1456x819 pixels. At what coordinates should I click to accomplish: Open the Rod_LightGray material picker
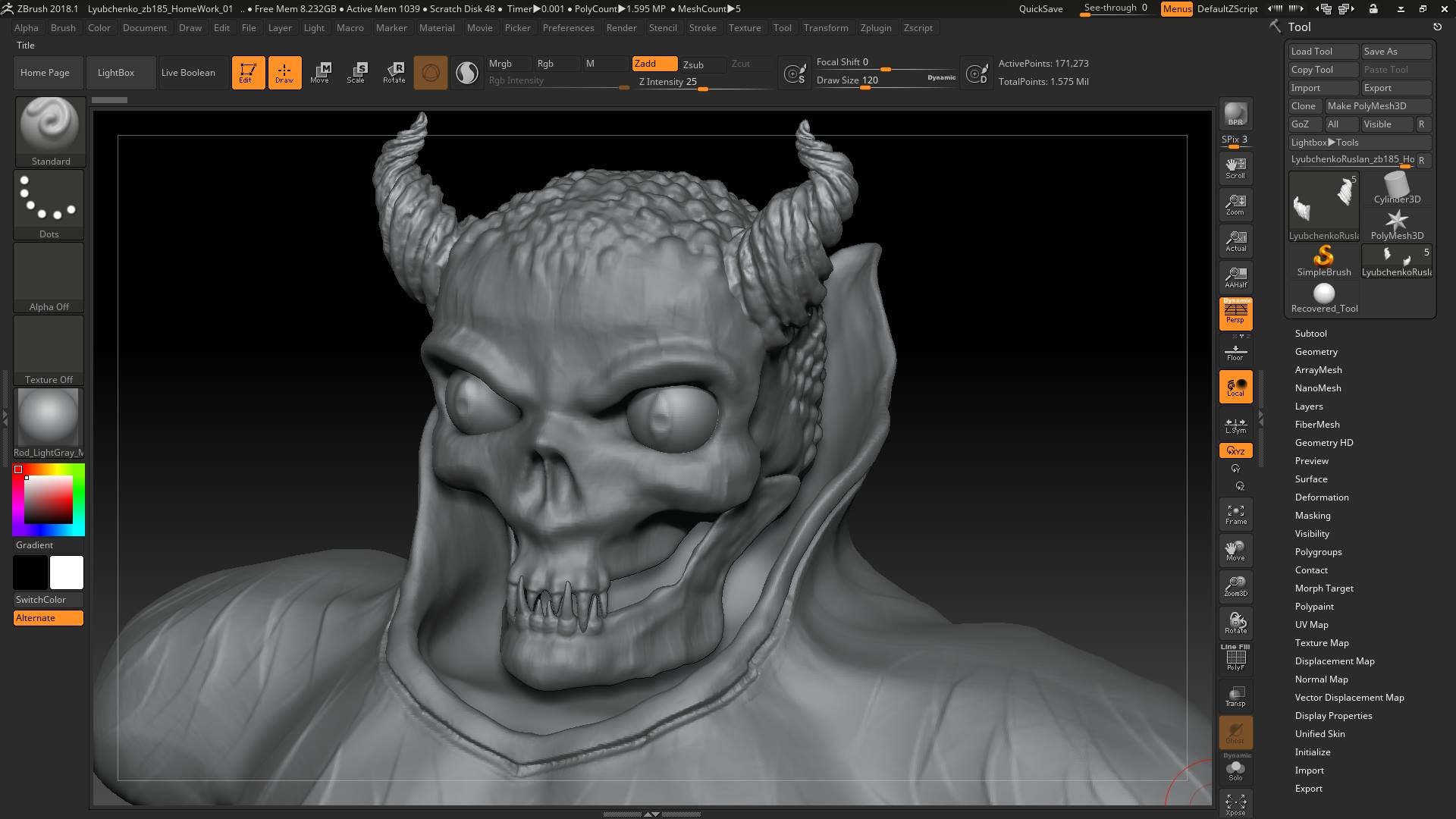[x=49, y=422]
